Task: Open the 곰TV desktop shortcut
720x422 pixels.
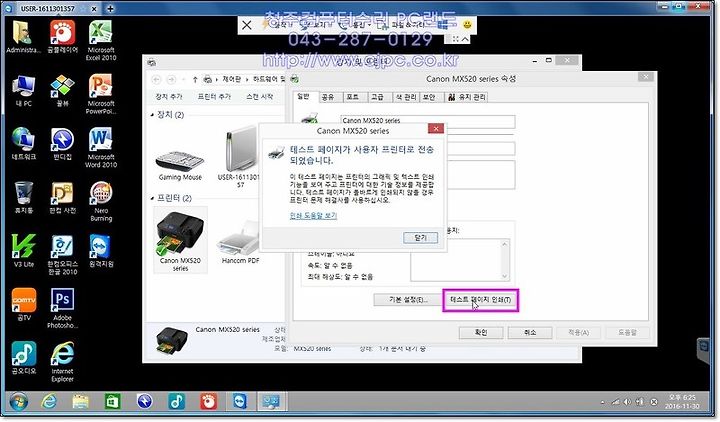Action: coord(23,304)
